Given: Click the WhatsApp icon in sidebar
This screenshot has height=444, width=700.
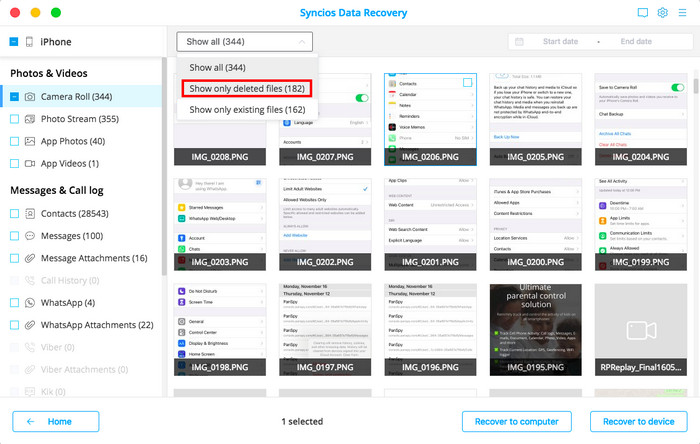Looking at the screenshot, I should coord(31,302).
